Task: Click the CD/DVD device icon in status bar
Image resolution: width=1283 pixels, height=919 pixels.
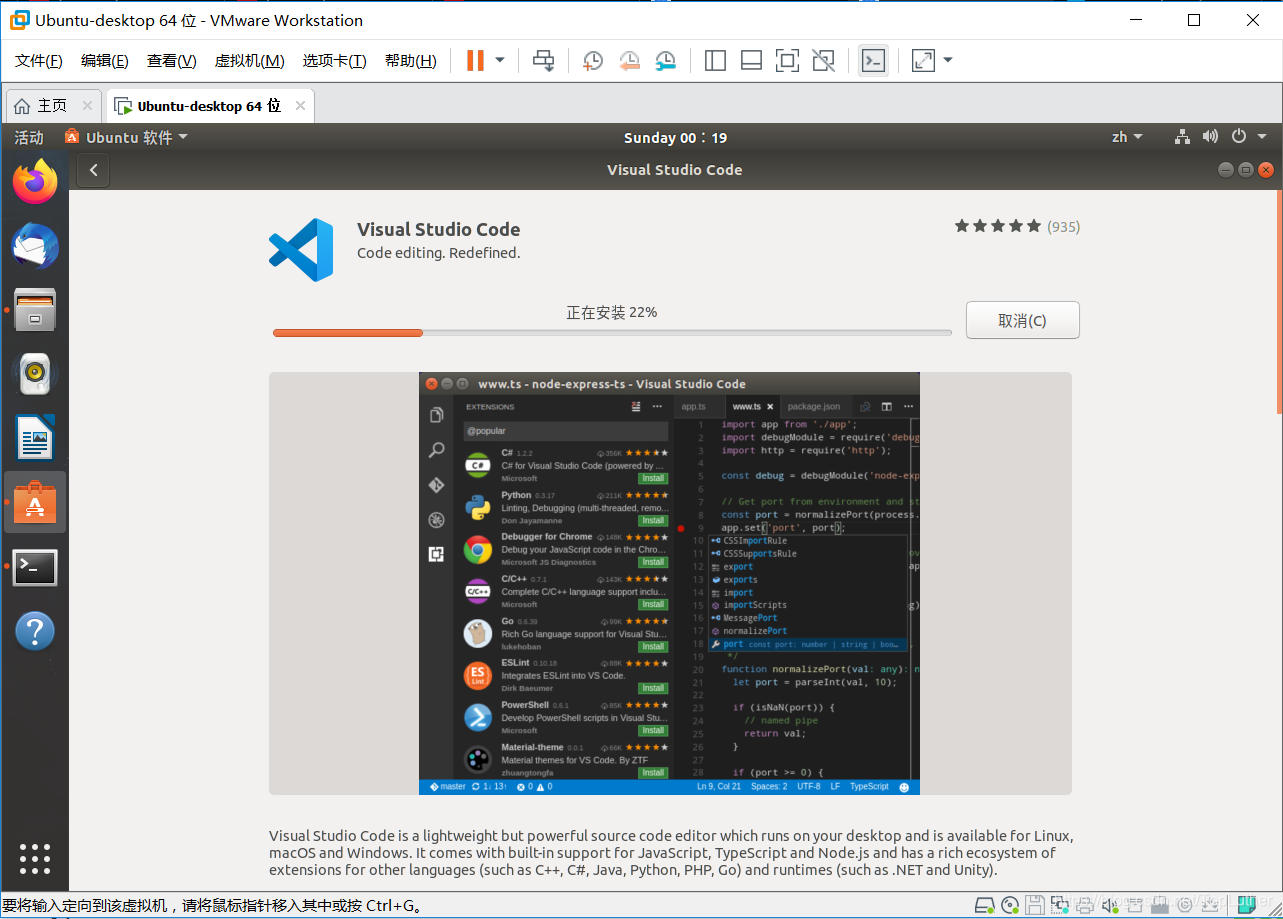Action: (1010, 905)
